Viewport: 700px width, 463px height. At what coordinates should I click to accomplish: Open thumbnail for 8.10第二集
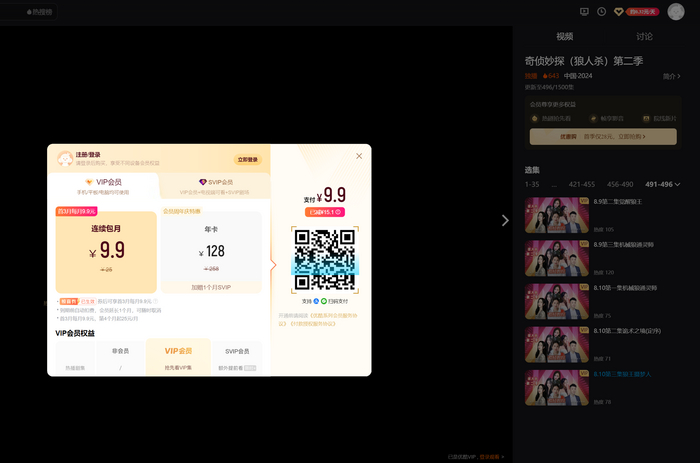[x=557, y=345]
